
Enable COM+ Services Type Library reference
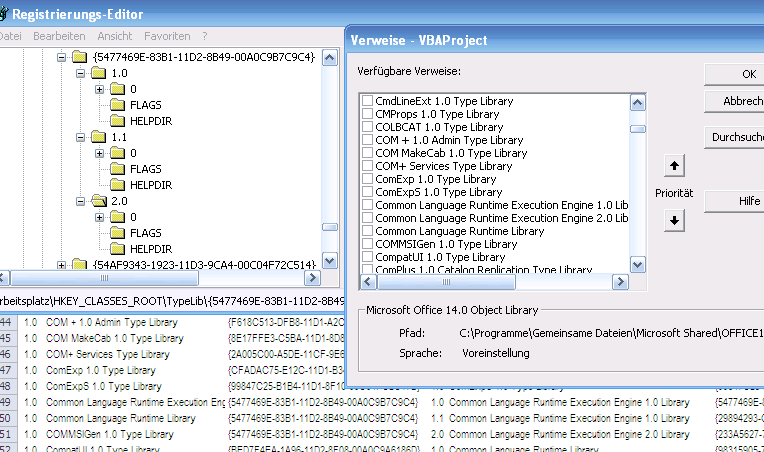(x=367, y=166)
